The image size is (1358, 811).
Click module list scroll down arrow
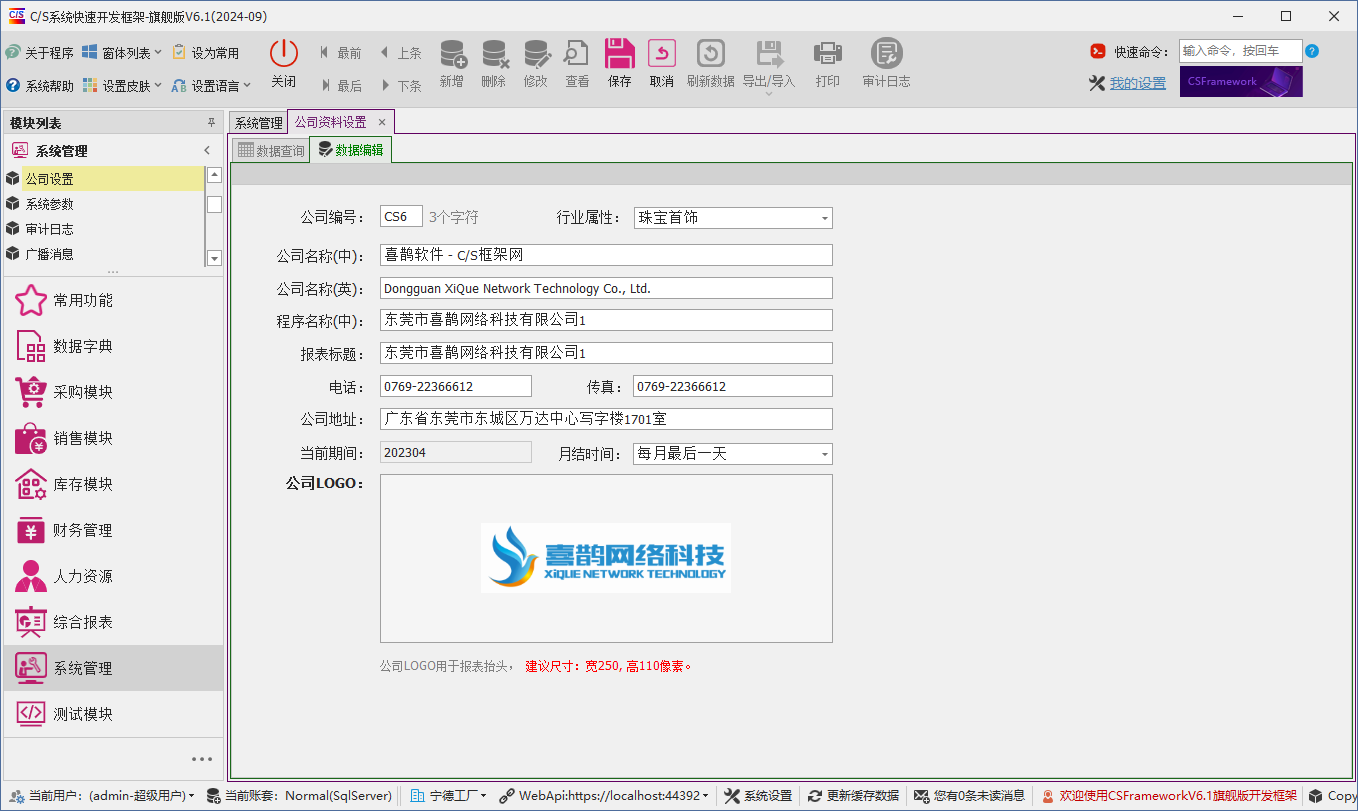point(214,258)
